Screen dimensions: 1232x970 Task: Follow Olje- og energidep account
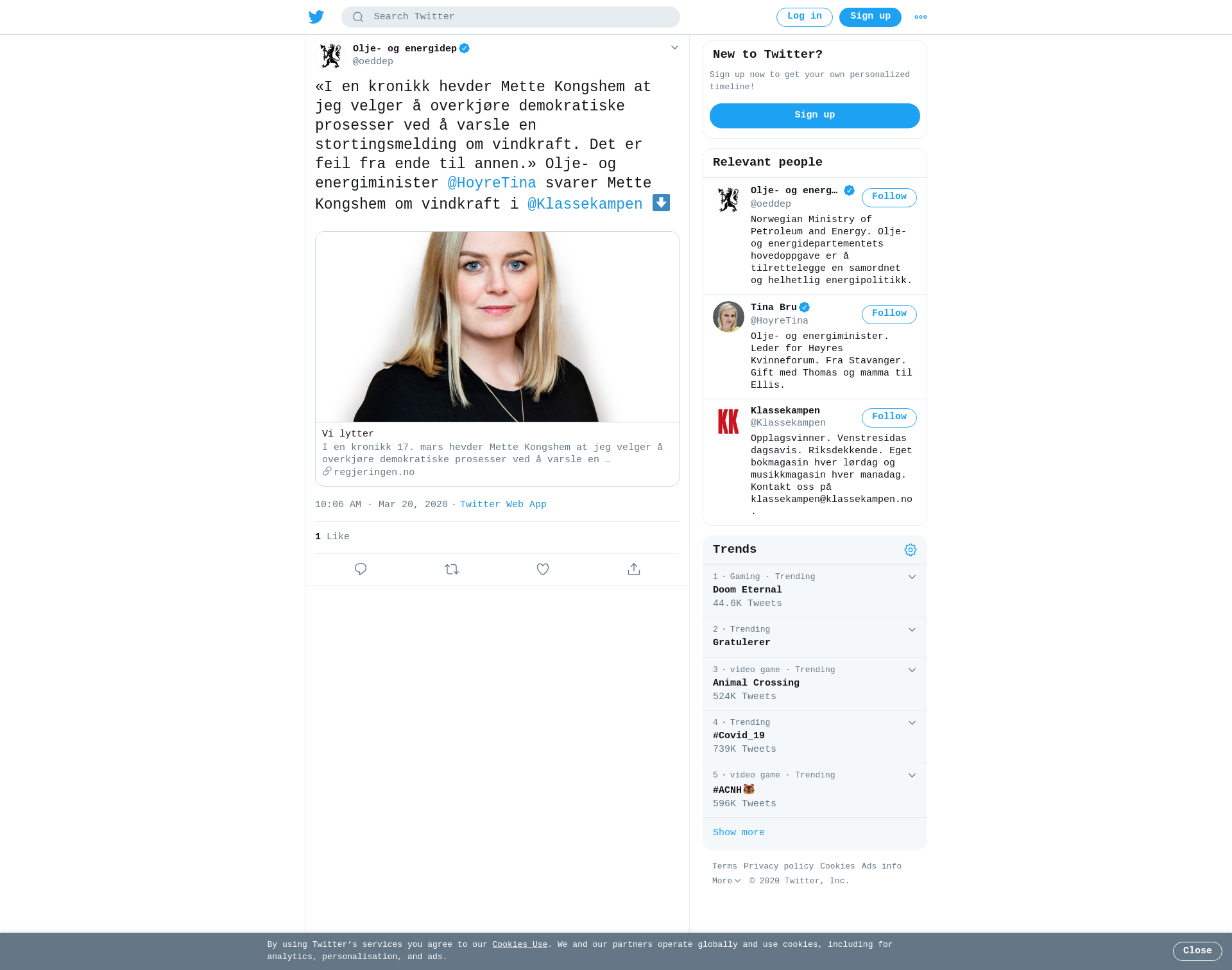tap(889, 198)
